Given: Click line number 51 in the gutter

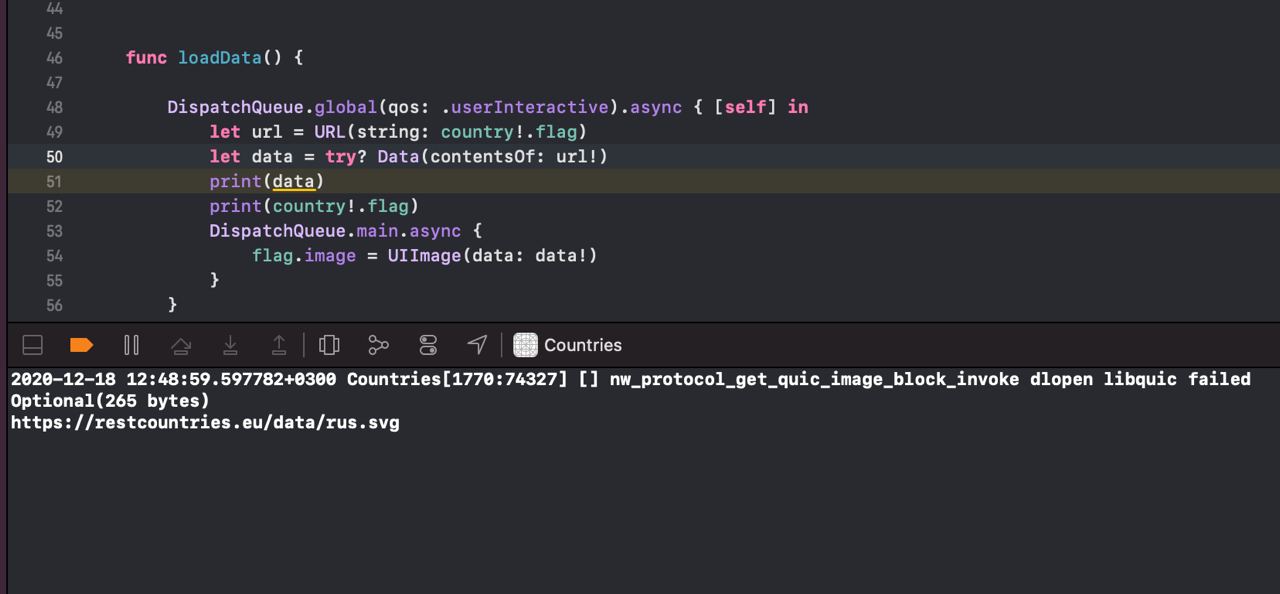Looking at the screenshot, I should [54, 181].
